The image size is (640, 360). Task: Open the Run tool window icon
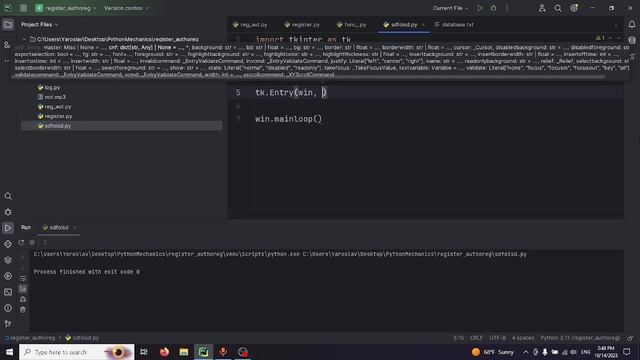coord(8,228)
